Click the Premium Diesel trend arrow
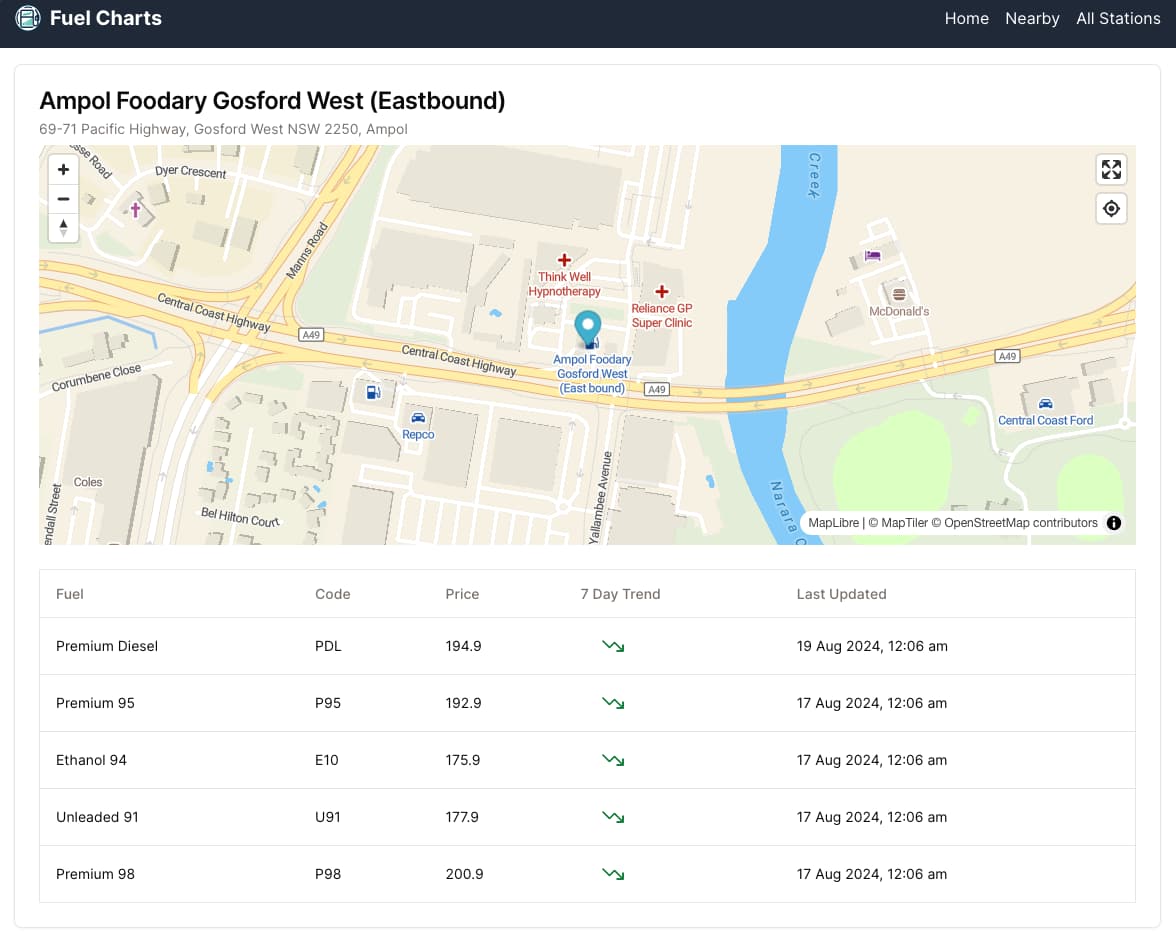This screenshot has height=940, width=1176. [x=613, y=647]
